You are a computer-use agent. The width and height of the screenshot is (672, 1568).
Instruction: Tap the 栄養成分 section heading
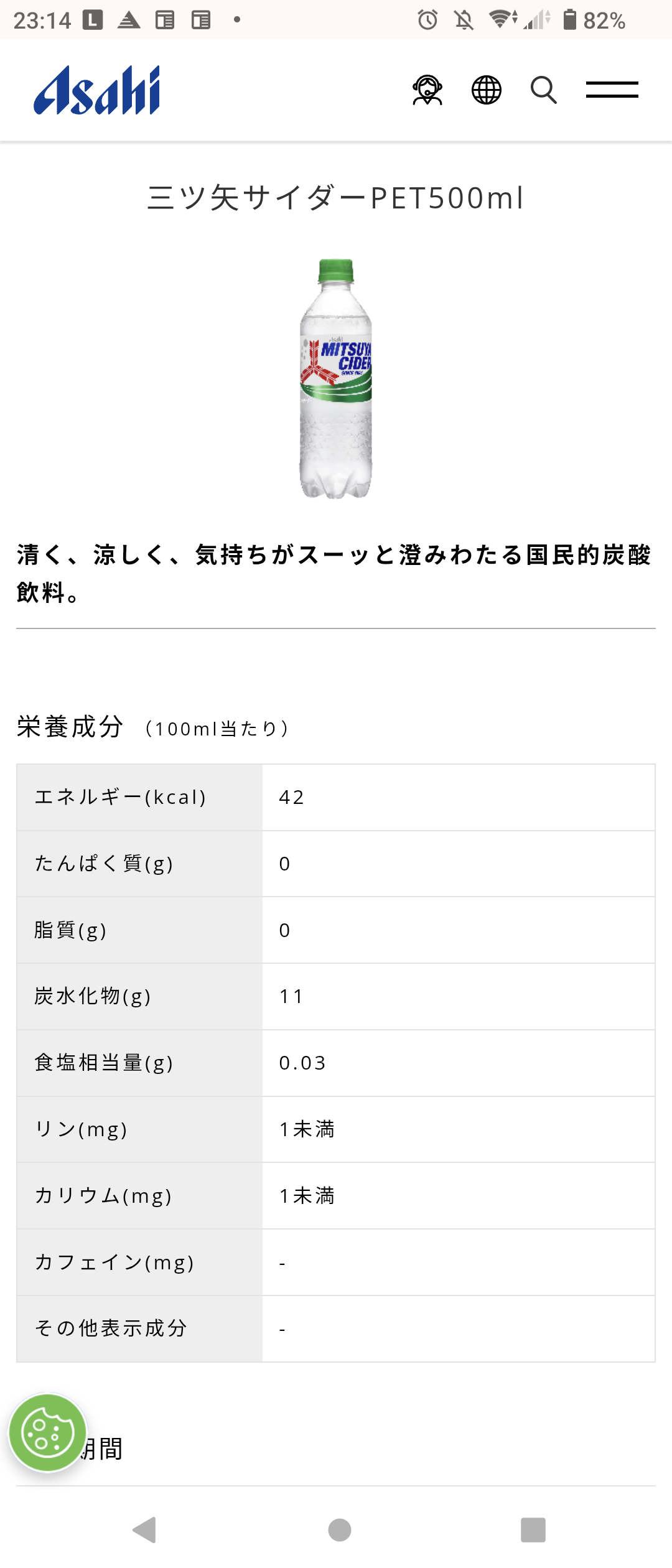[70, 727]
